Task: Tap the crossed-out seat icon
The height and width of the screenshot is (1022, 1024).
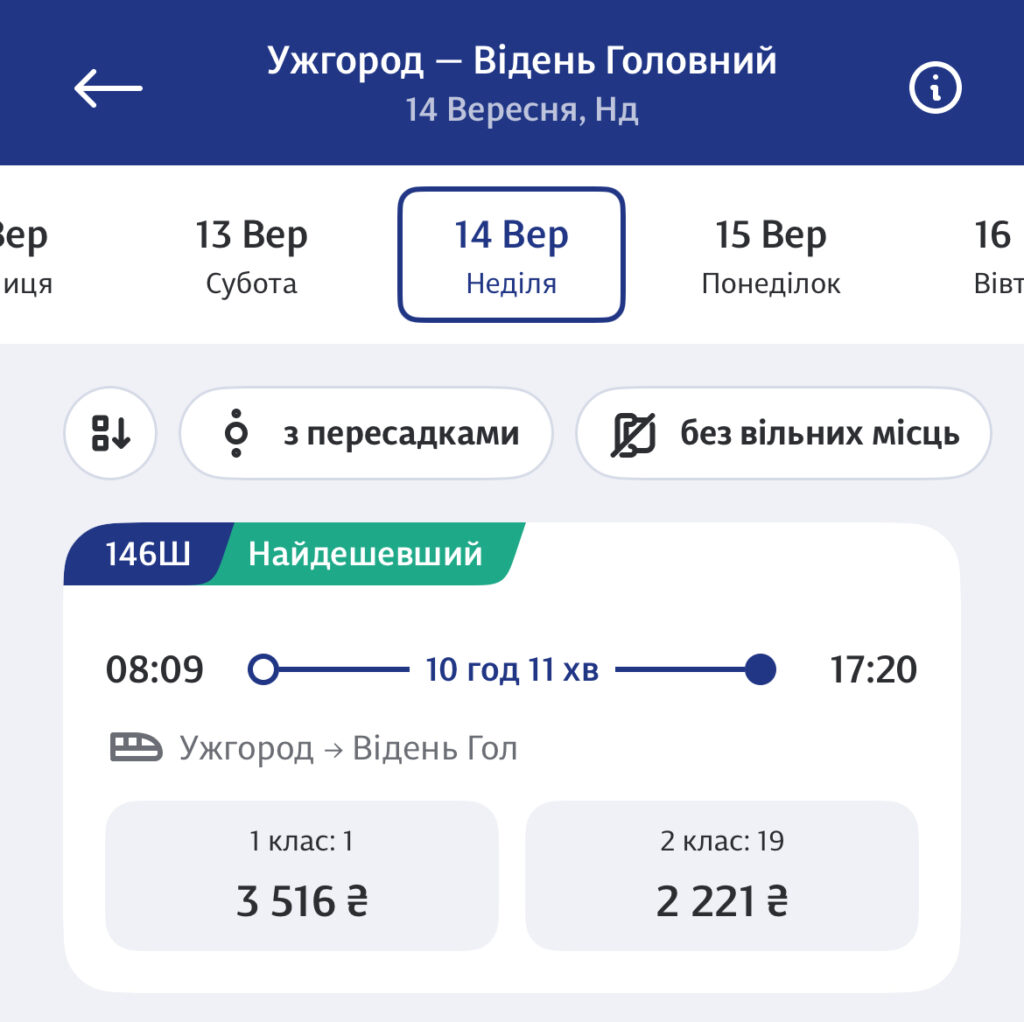Action: 633,434
